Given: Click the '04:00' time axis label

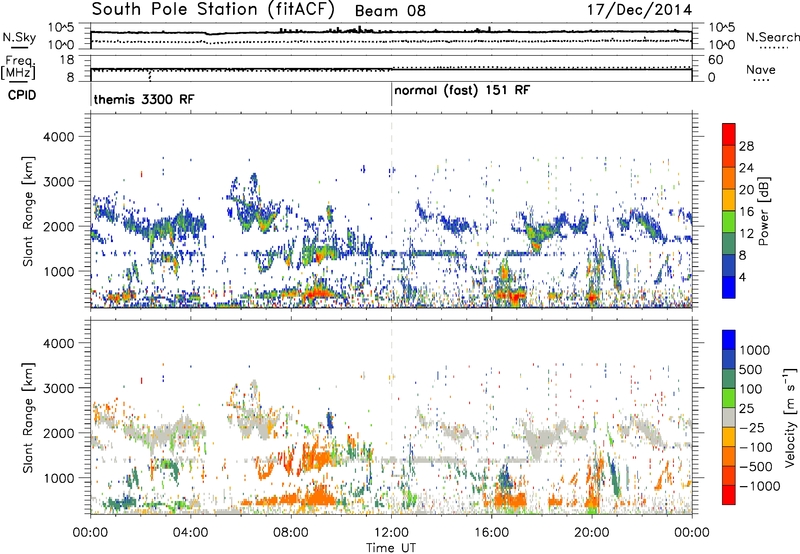Looking at the screenshot, I should coord(190,533).
